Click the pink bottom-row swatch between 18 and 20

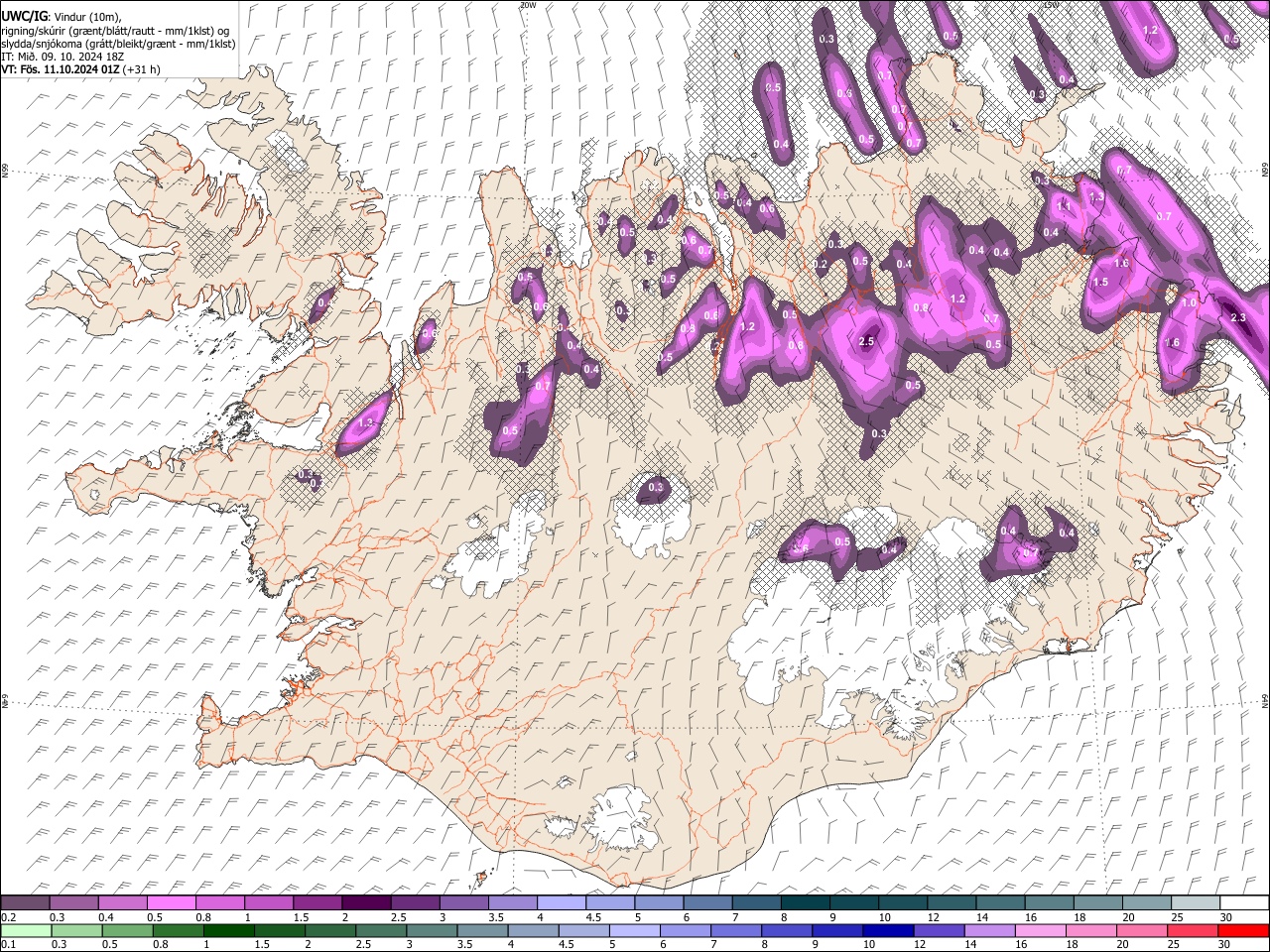[x=1097, y=930]
